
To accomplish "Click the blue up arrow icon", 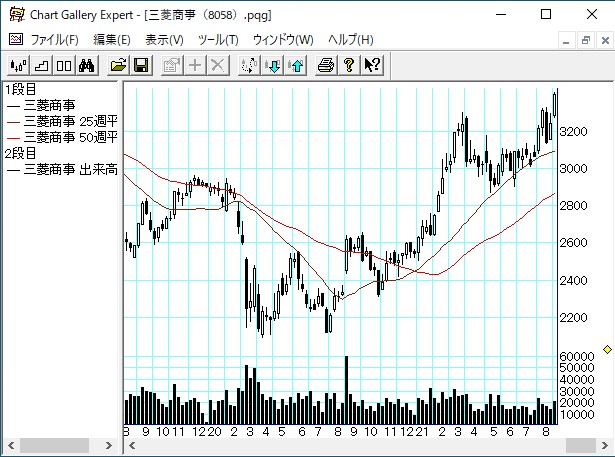I will (x=295, y=66).
